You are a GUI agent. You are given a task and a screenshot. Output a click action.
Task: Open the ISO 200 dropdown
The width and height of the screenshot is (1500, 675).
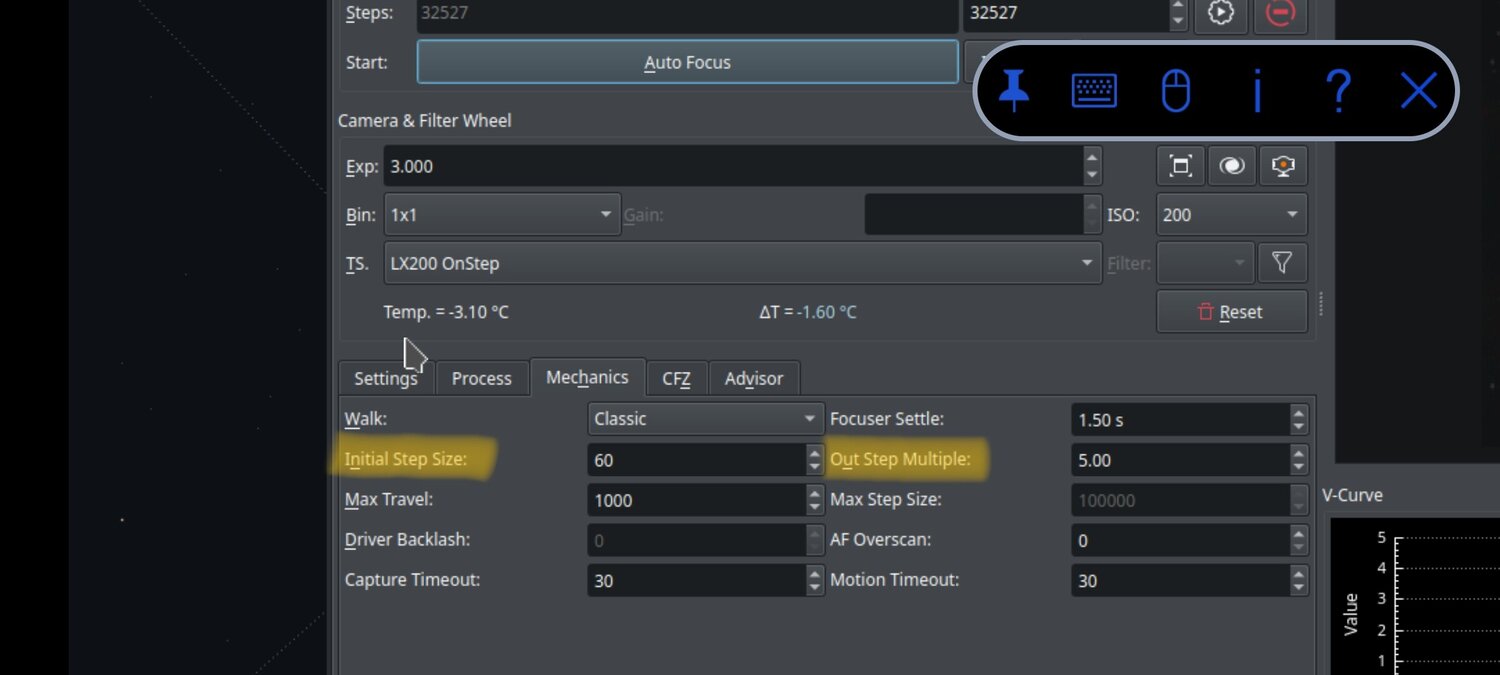pos(1232,215)
